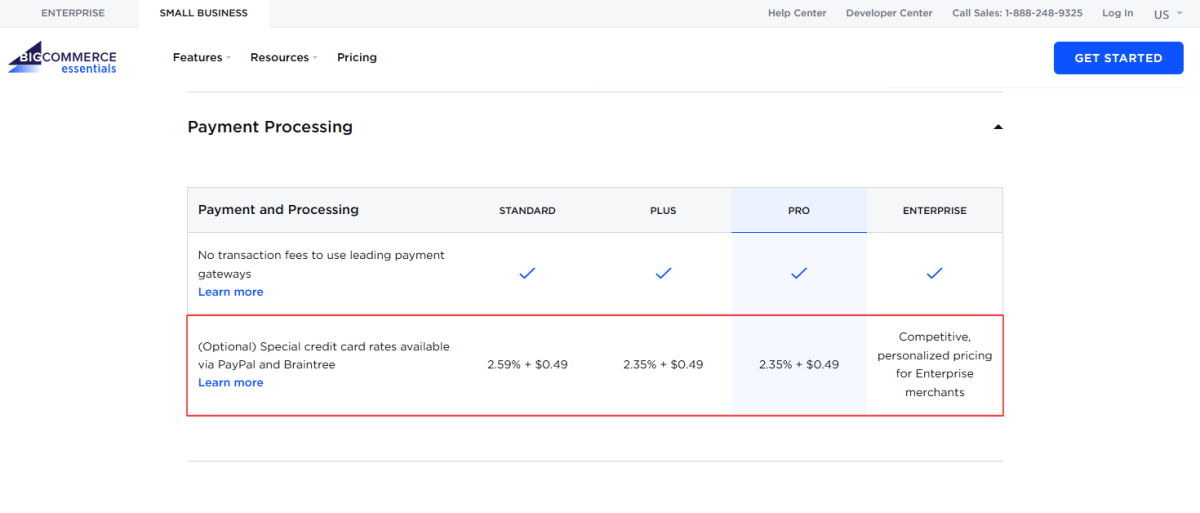Screen dimensions: 1200x513
Task: Select the Small Business tab
Action: pyautogui.click(x=204, y=13)
